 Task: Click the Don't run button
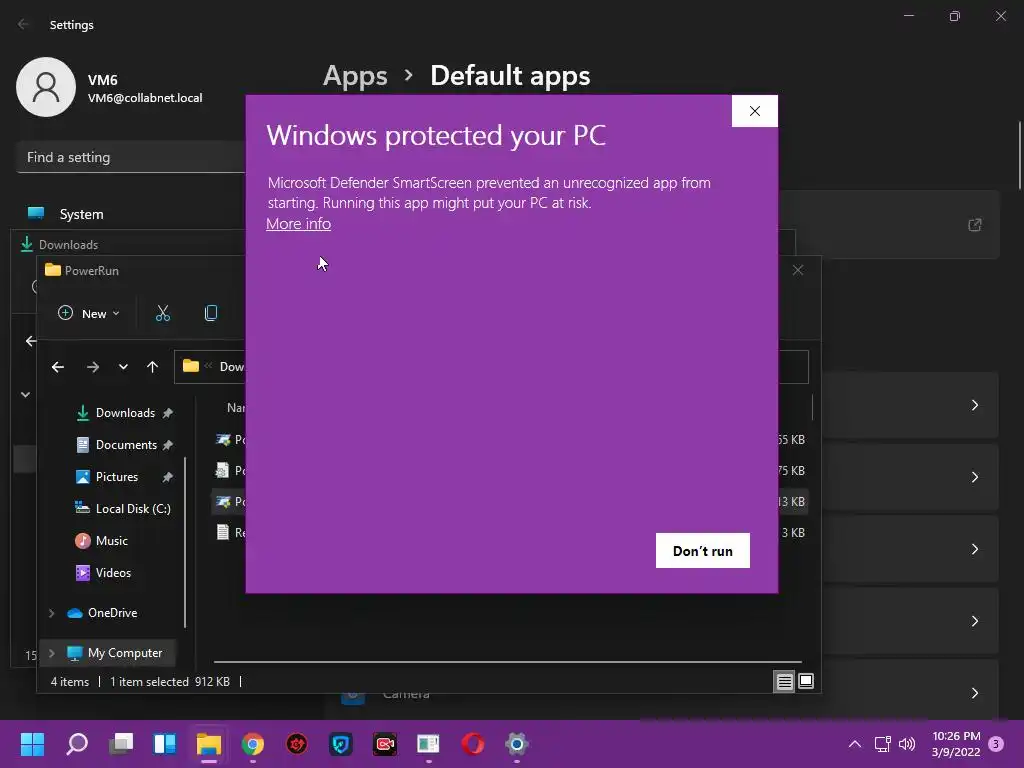[x=703, y=551]
